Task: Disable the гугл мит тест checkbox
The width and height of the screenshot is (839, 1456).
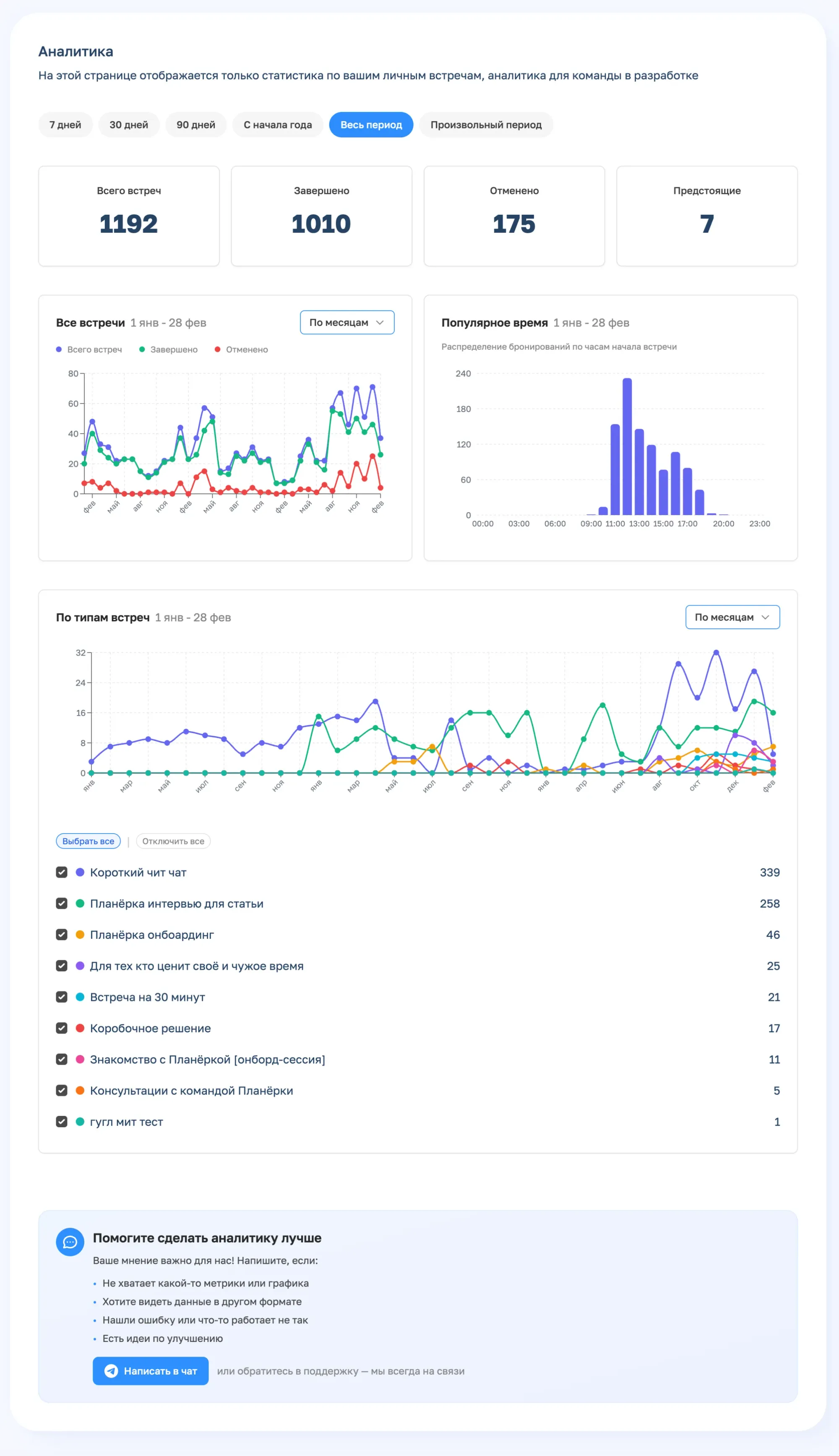Action: coord(62,1121)
